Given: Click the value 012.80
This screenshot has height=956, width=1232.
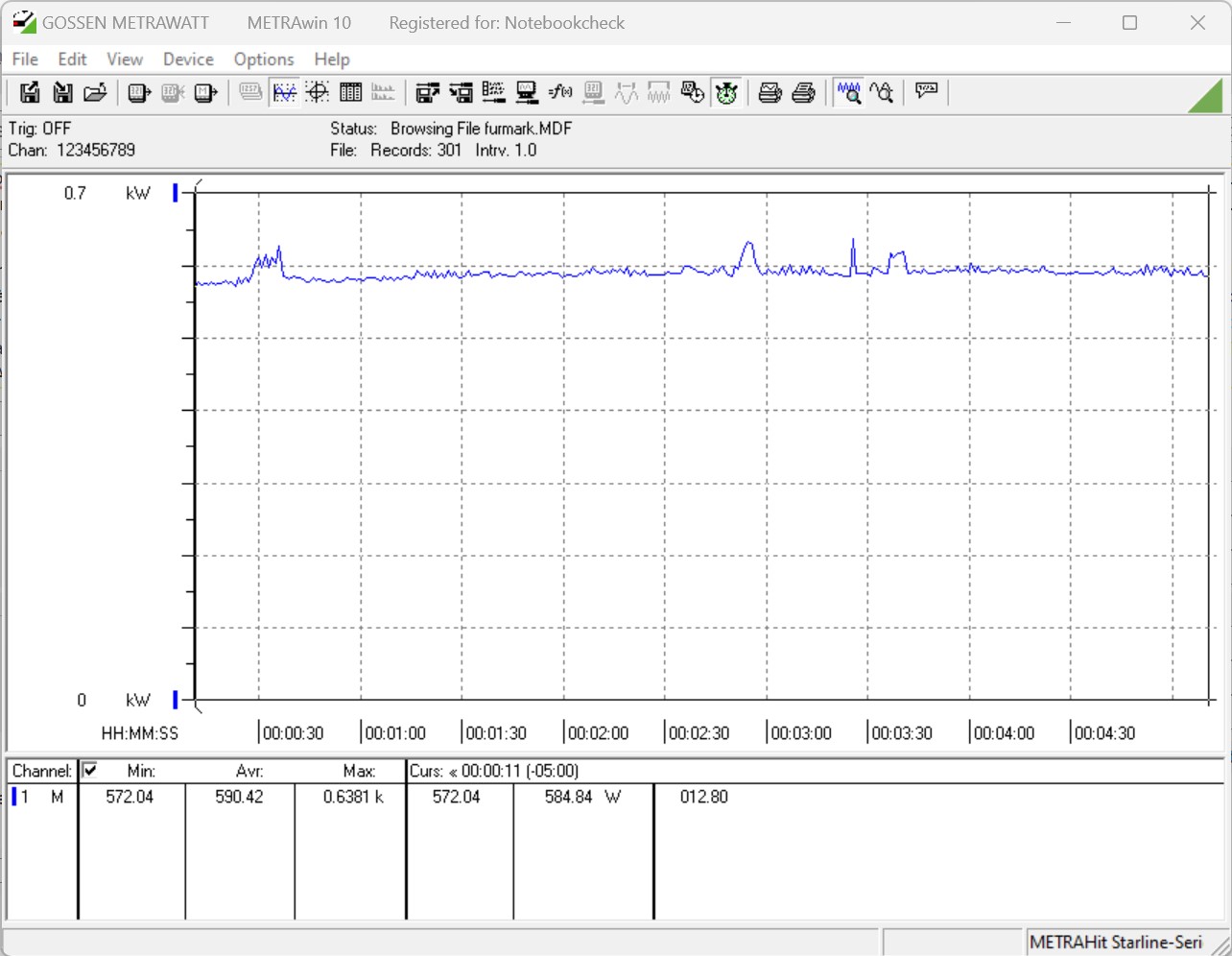Looking at the screenshot, I should coord(704,797).
